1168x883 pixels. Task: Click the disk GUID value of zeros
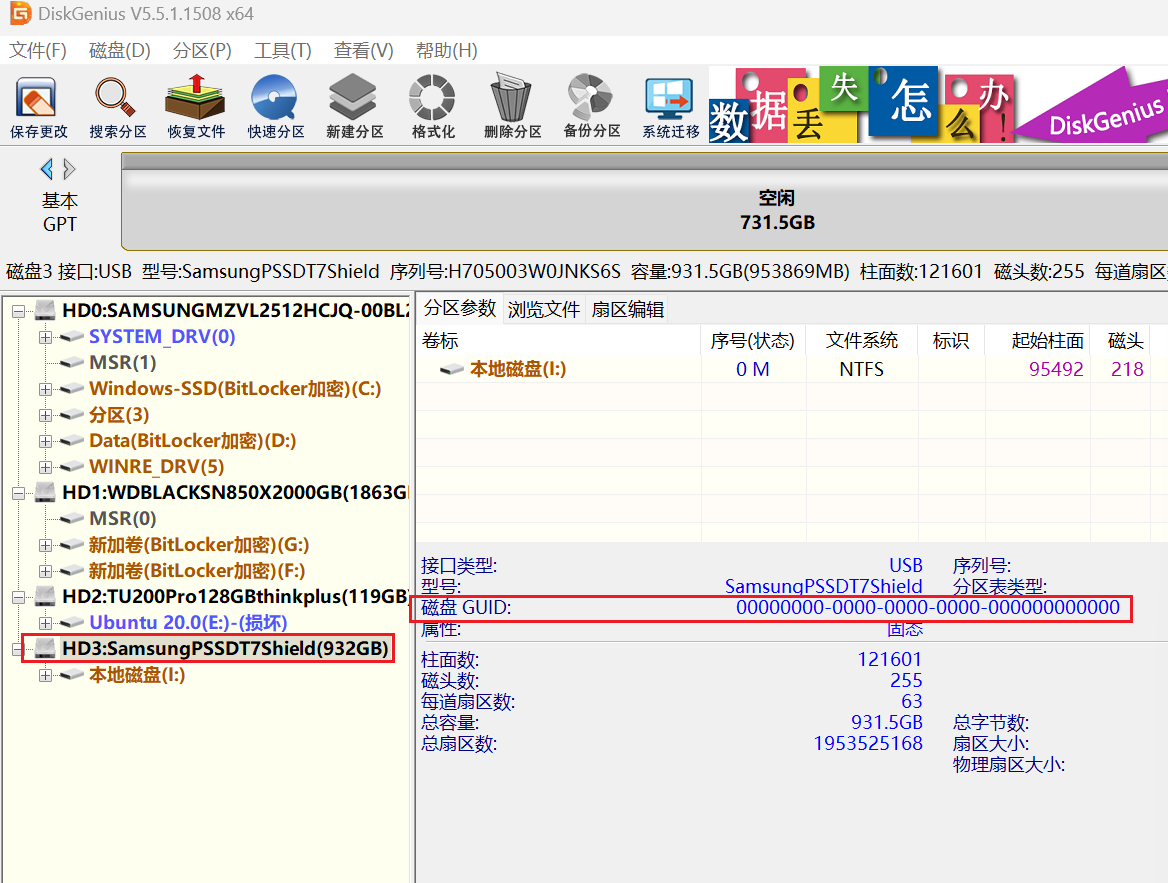point(927,607)
